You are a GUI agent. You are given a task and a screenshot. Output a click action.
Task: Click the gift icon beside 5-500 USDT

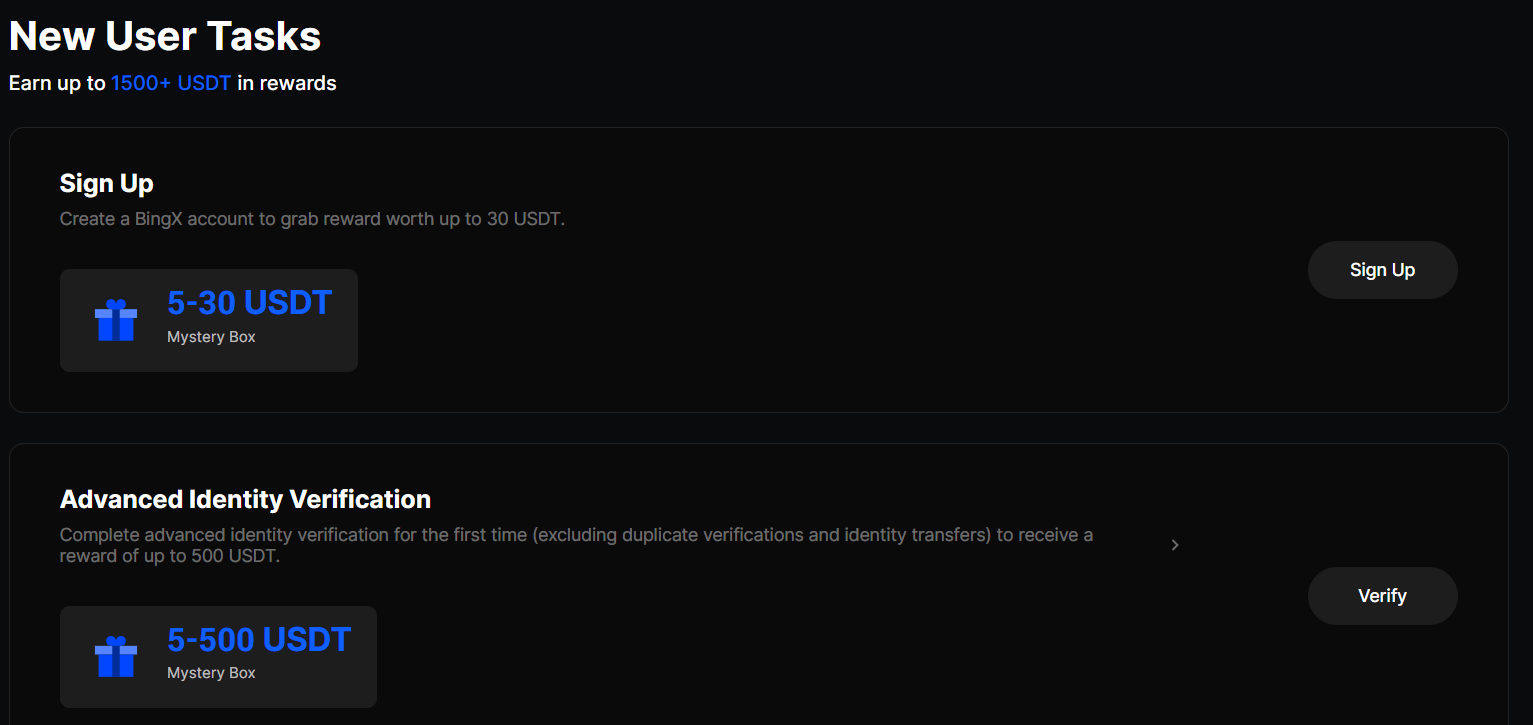pyautogui.click(x=116, y=656)
